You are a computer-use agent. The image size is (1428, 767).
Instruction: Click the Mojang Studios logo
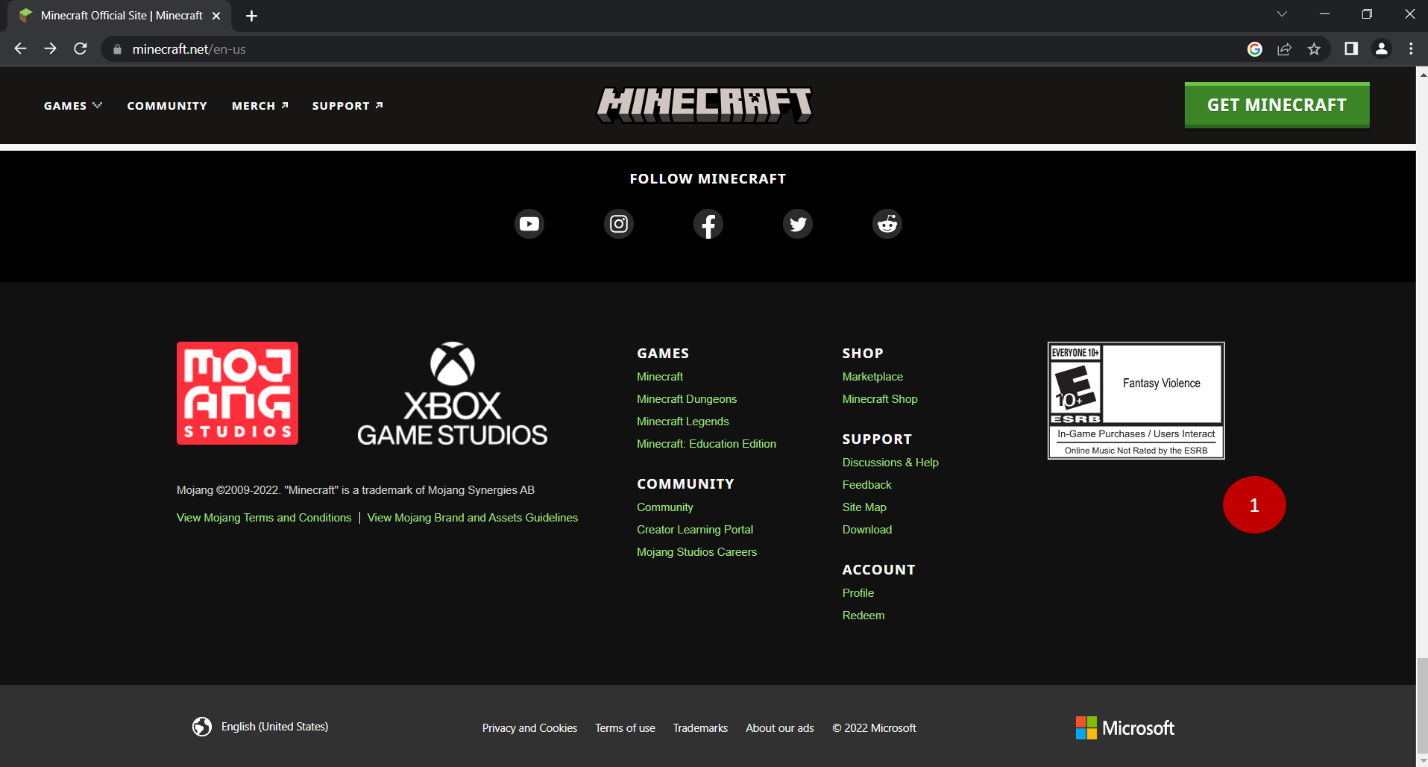237,393
